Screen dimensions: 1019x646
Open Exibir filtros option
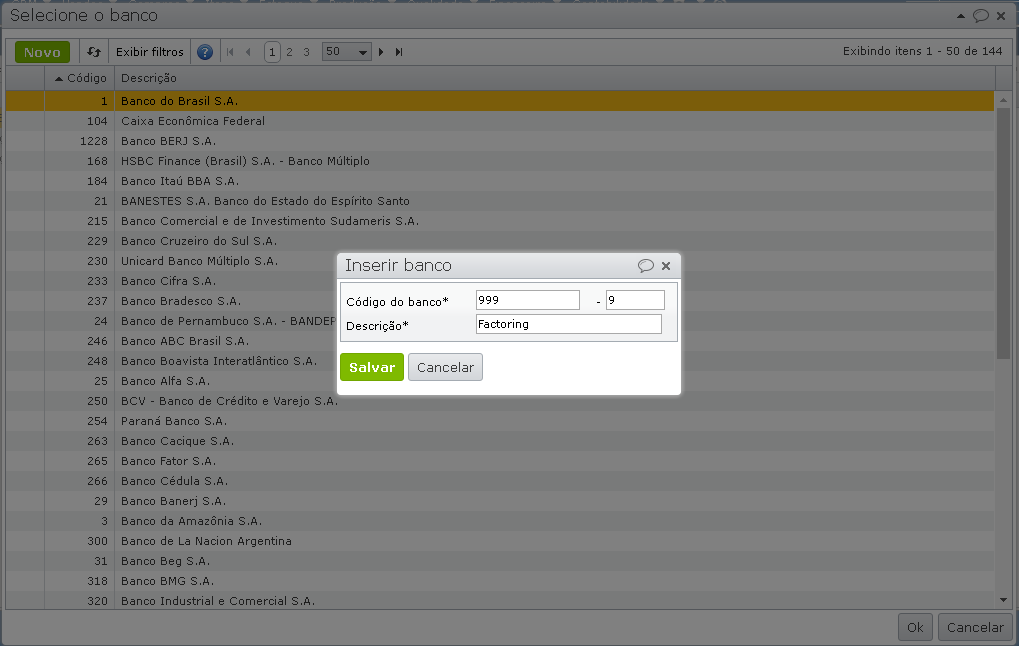pos(149,52)
